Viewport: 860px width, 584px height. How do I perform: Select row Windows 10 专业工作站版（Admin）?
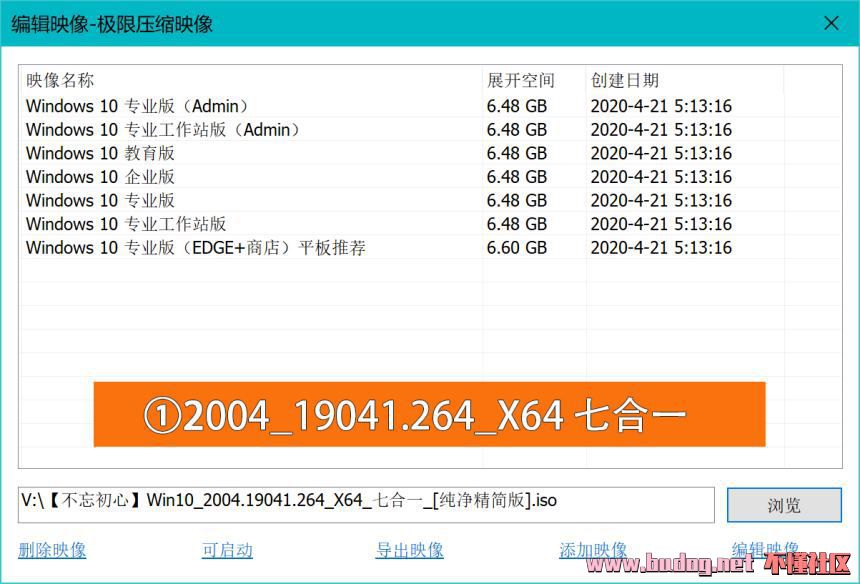(431, 129)
